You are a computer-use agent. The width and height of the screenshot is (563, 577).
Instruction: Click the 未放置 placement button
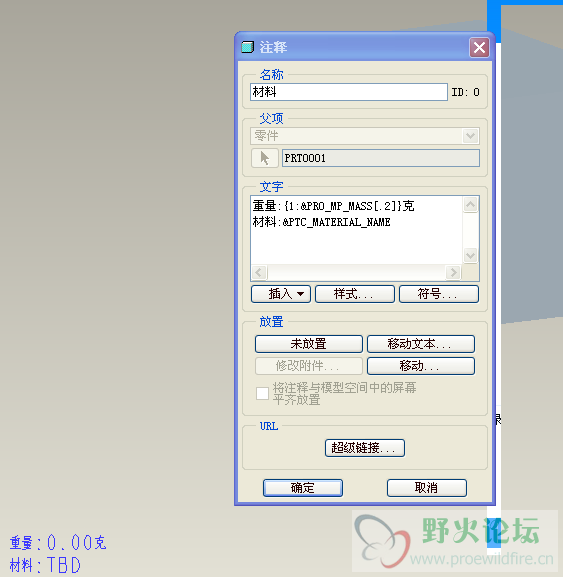pyautogui.click(x=309, y=344)
